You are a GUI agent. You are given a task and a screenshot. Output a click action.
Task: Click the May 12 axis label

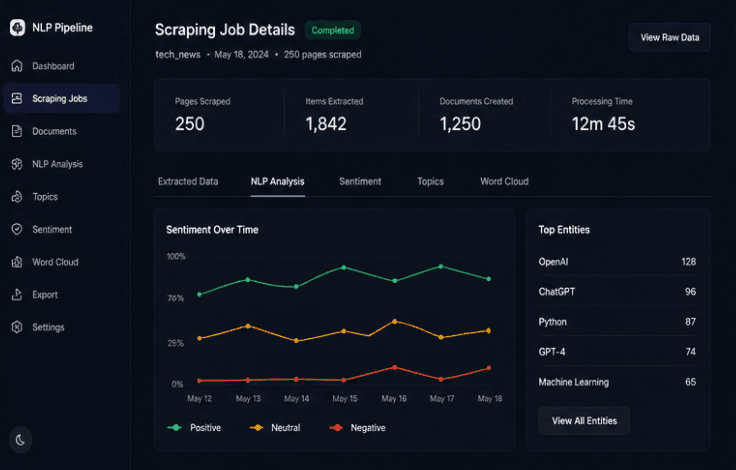(x=199, y=399)
